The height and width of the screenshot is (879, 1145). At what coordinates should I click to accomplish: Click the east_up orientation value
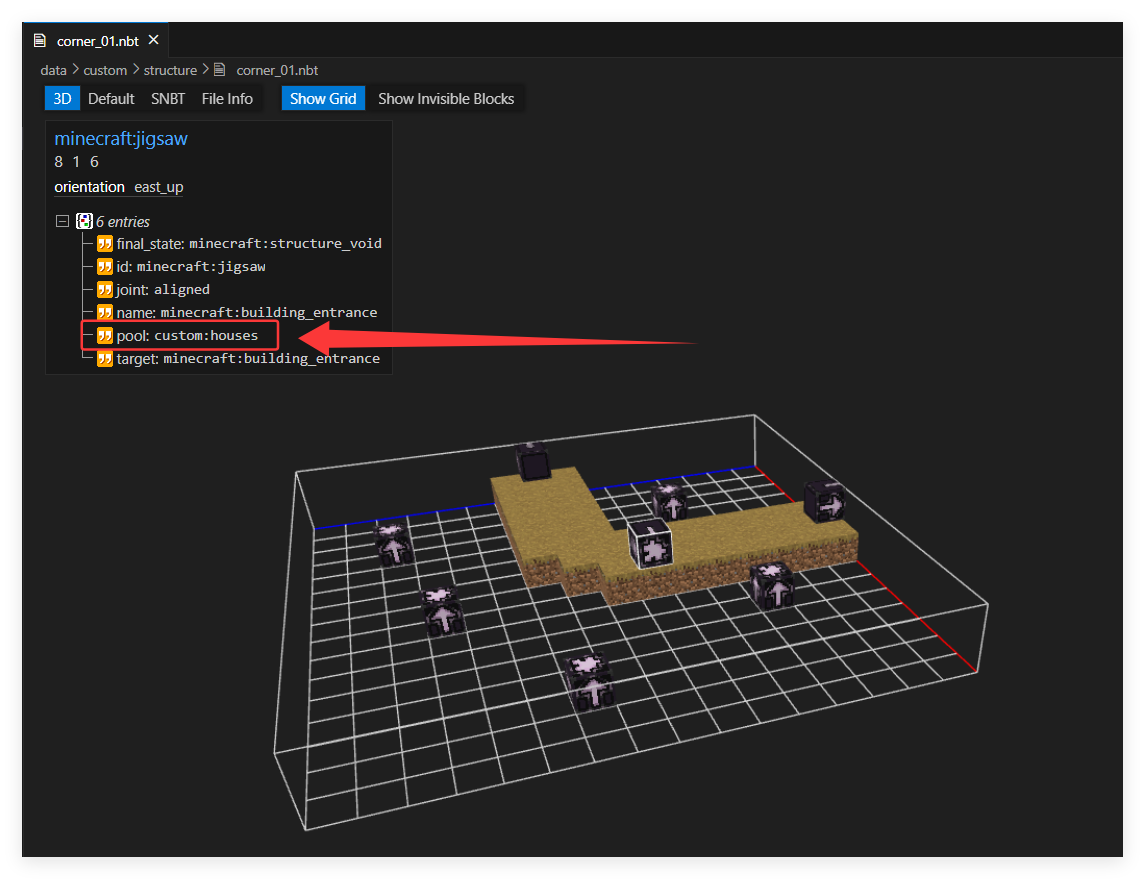(x=158, y=187)
